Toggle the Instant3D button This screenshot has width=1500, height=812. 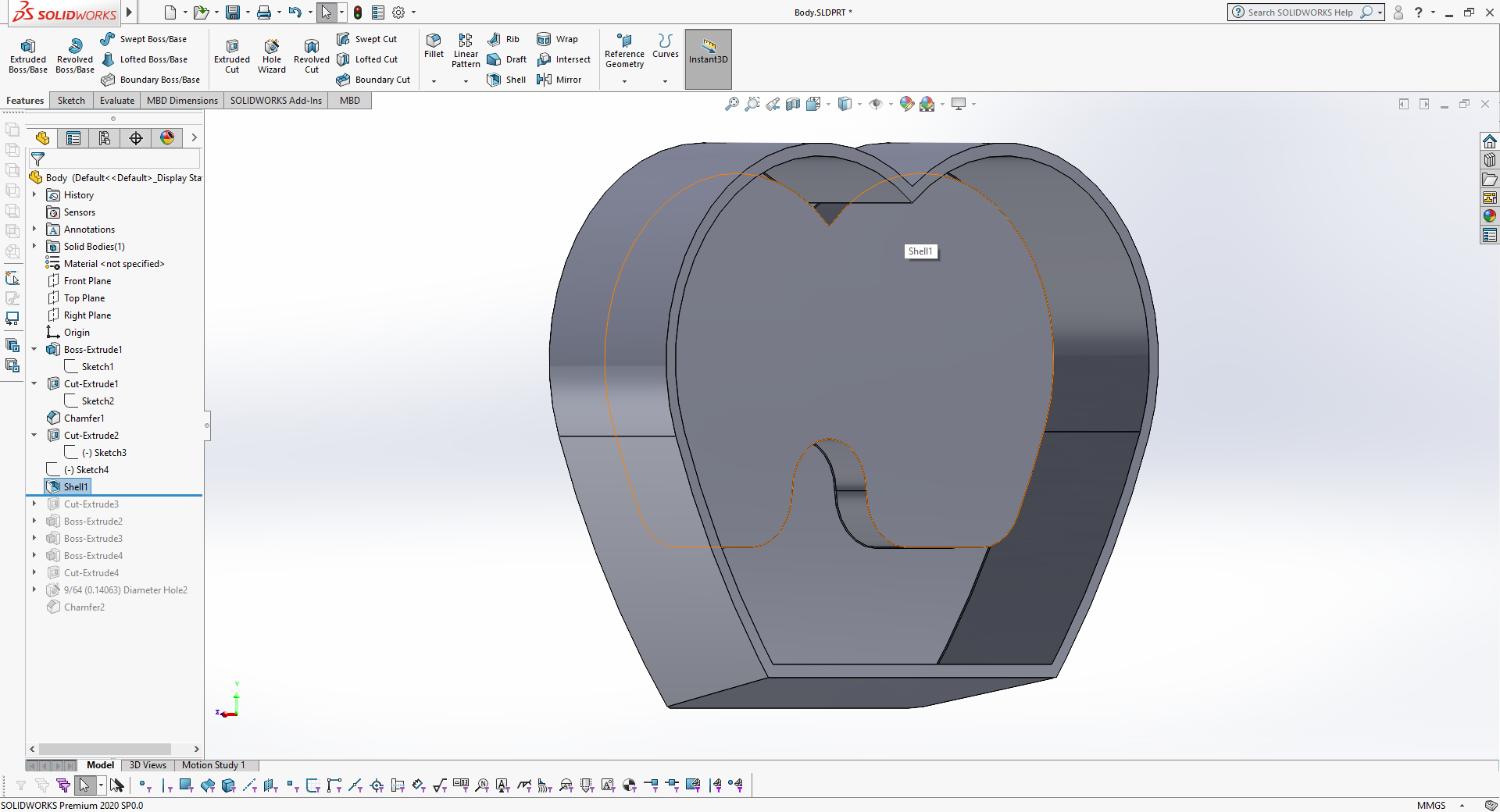(708, 59)
